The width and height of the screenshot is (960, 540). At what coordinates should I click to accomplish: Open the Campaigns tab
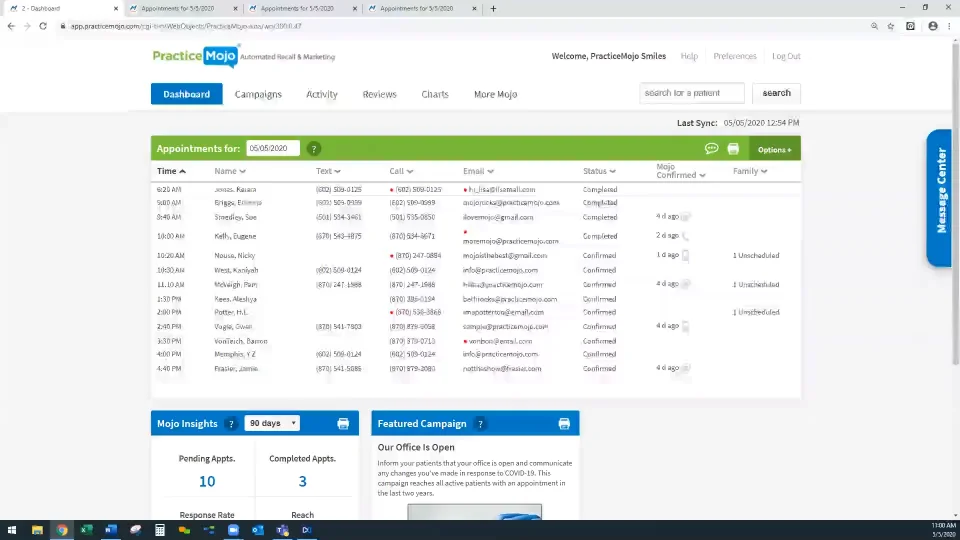click(258, 94)
